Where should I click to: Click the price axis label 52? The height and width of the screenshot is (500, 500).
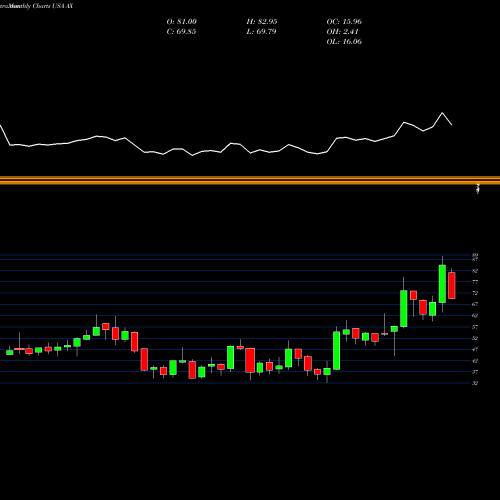point(475,338)
